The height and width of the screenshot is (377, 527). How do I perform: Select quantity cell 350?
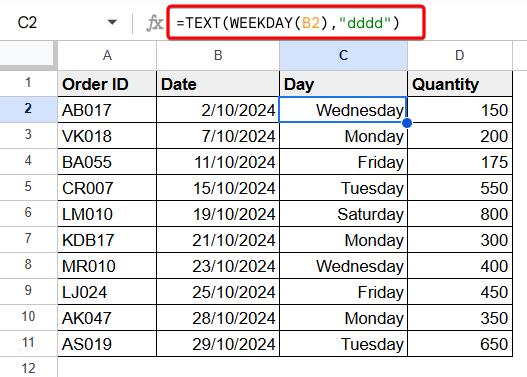pos(460,318)
